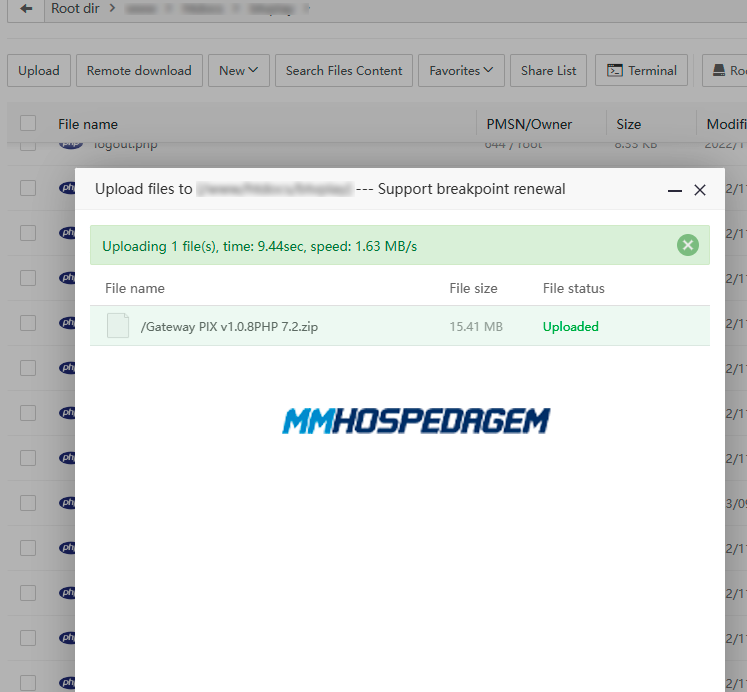Screen dimensions: 747x692
Task: Close the upload files dialog
Action: 700,190
